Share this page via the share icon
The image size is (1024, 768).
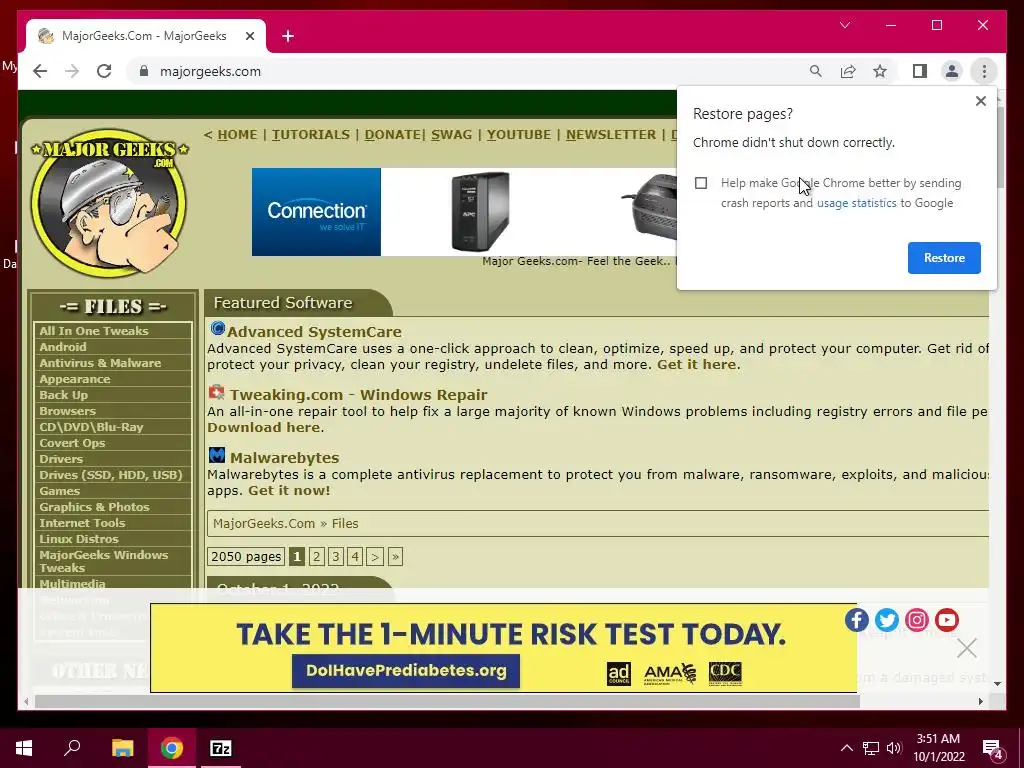848,71
